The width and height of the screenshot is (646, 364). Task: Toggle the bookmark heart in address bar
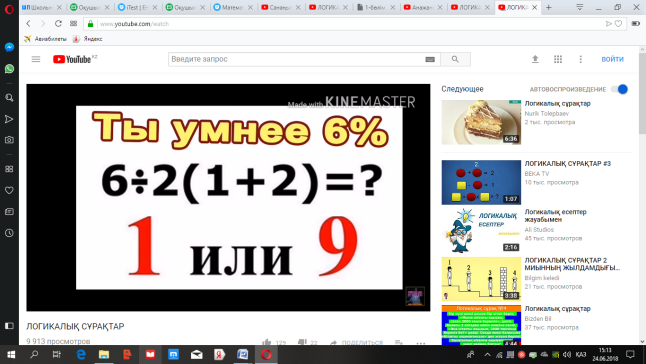618,24
